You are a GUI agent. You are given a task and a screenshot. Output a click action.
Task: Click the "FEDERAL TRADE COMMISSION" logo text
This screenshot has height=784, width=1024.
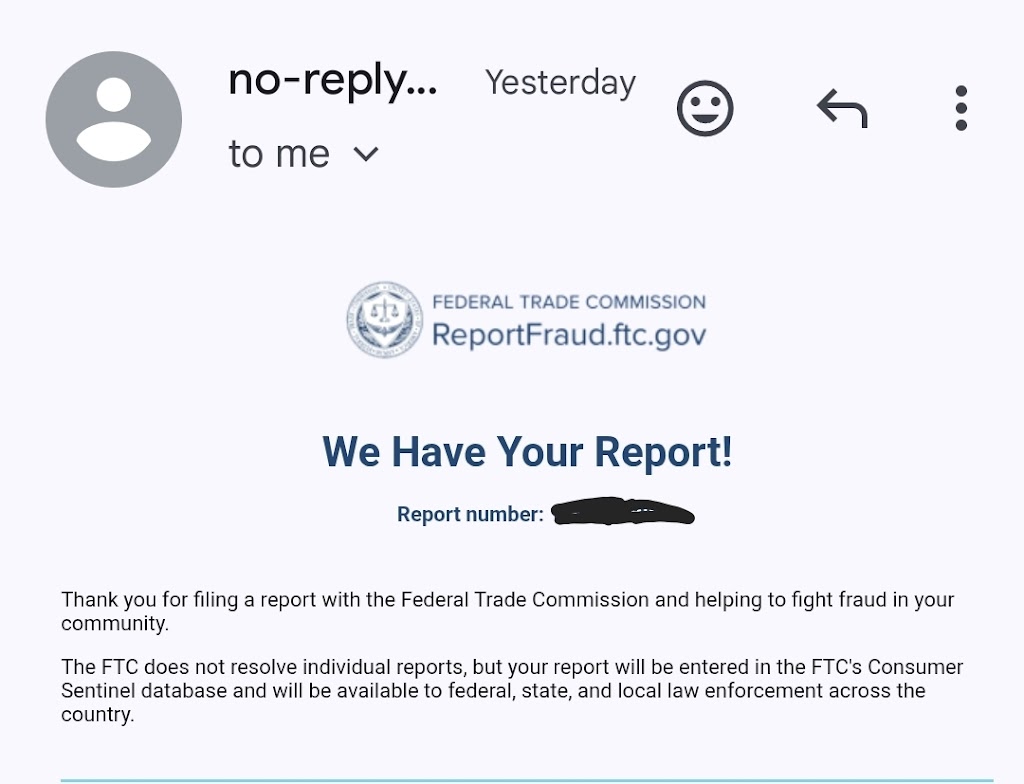[x=568, y=302]
